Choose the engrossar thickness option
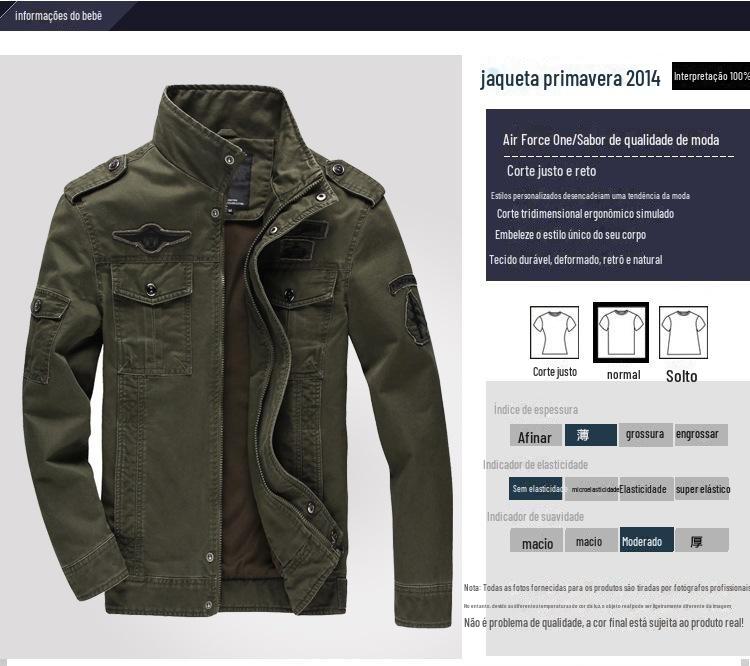 tap(701, 435)
